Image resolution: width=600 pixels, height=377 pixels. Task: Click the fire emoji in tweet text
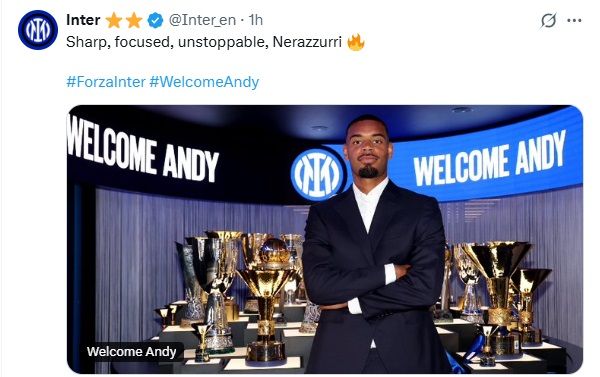pos(355,42)
